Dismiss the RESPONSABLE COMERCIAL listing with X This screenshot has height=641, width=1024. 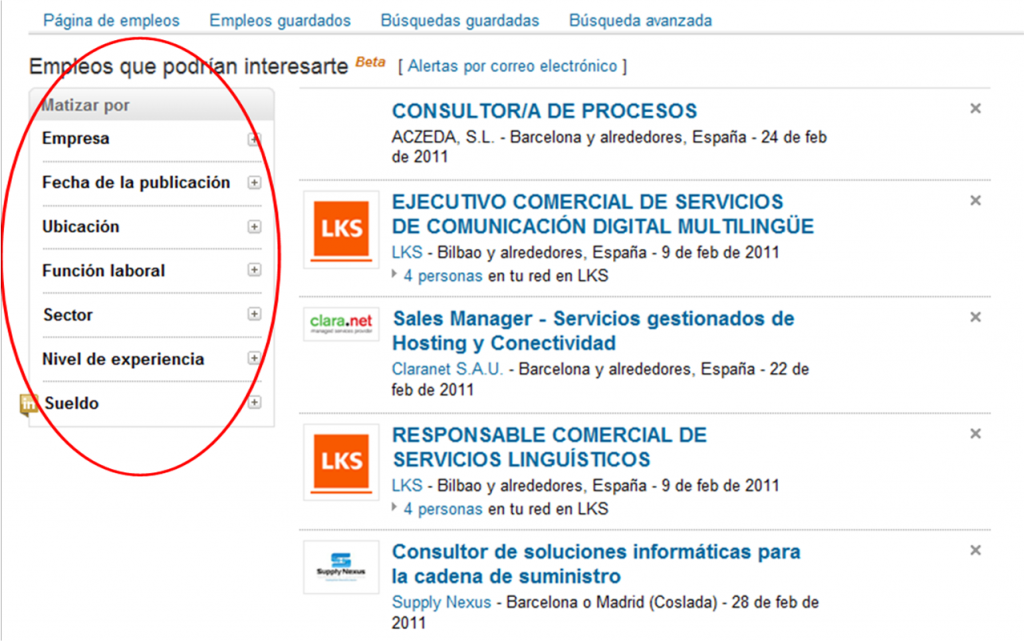click(976, 433)
